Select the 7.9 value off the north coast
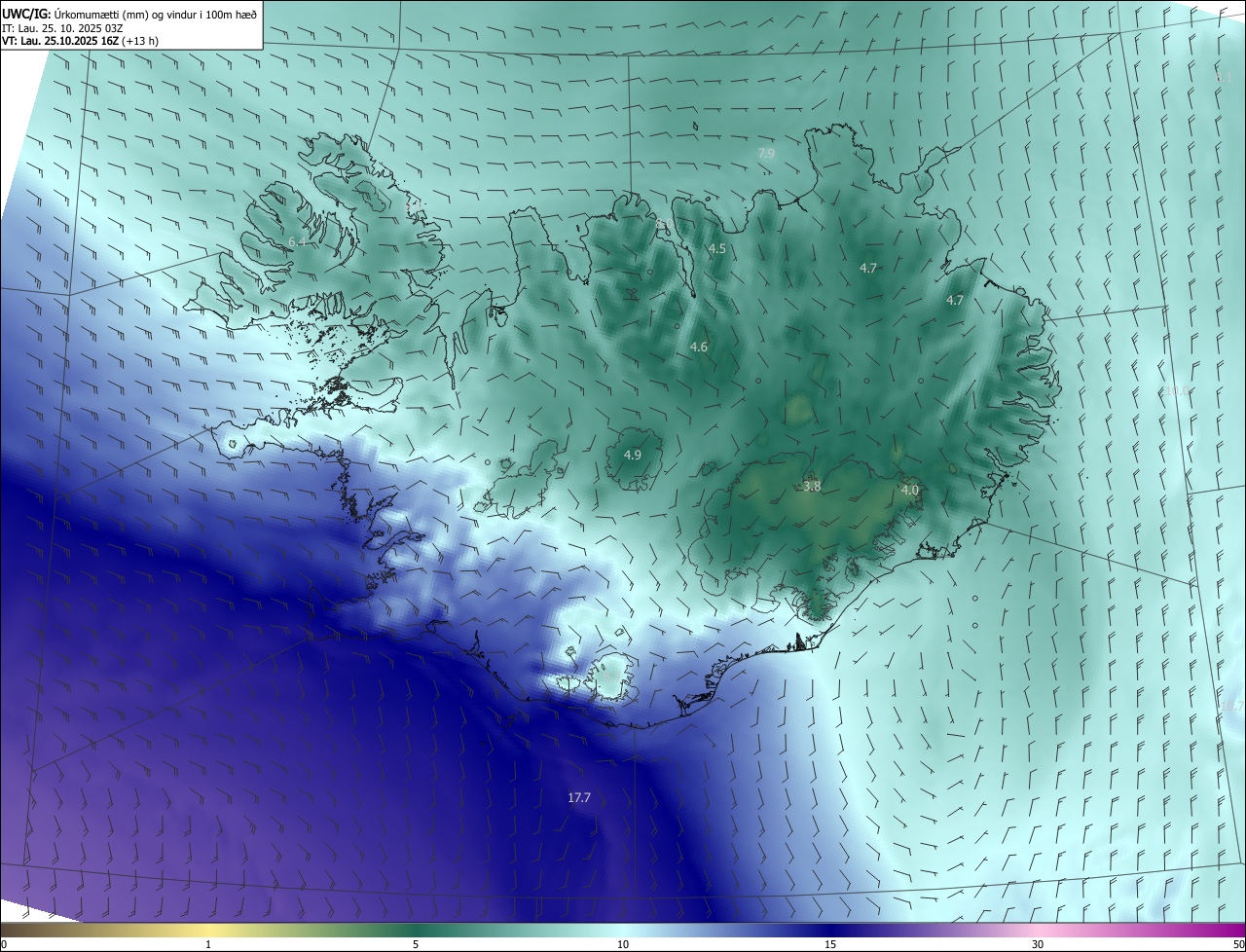Viewport: 1246px width, 952px height. click(x=766, y=154)
